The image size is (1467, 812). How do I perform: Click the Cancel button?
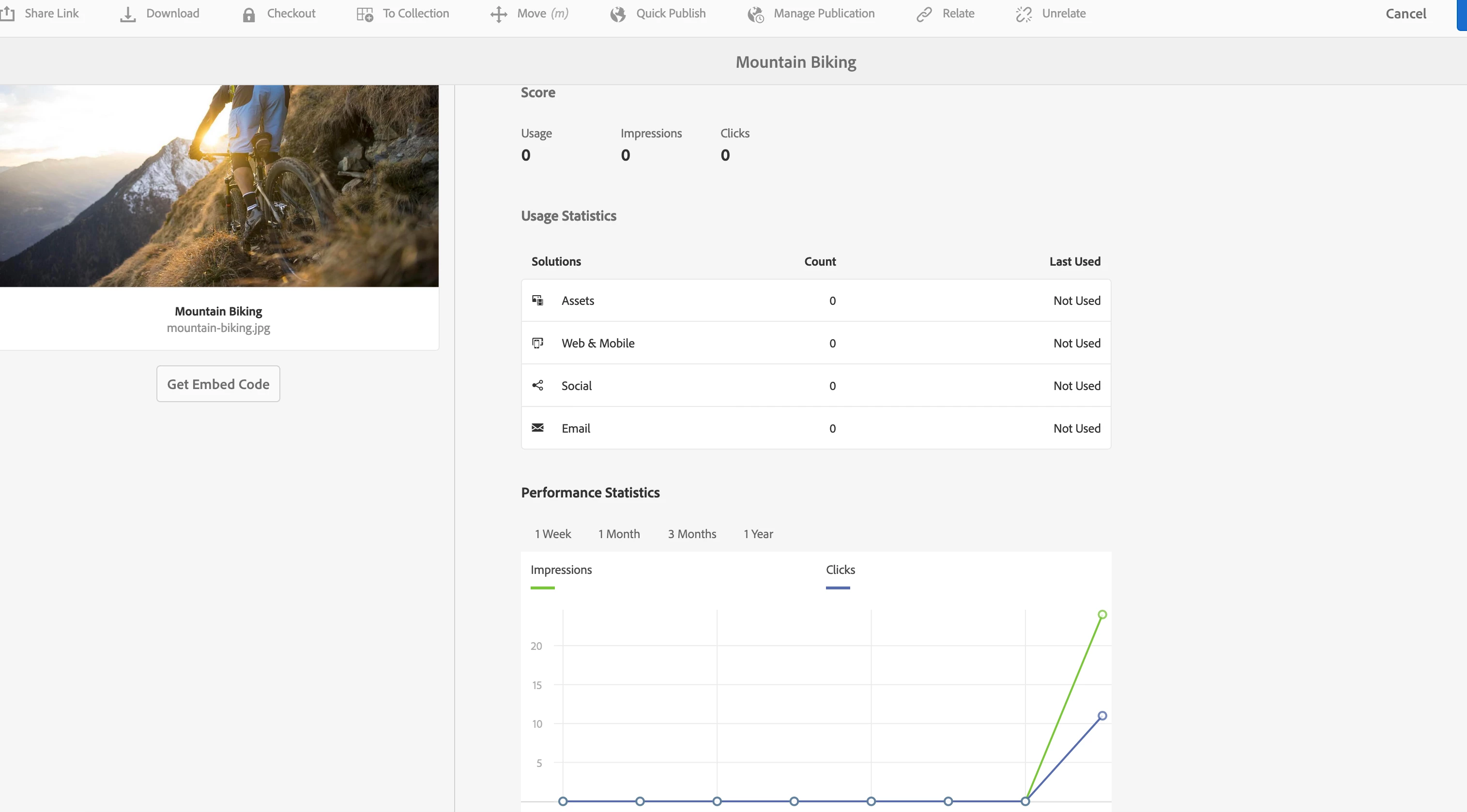(x=1406, y=14)
